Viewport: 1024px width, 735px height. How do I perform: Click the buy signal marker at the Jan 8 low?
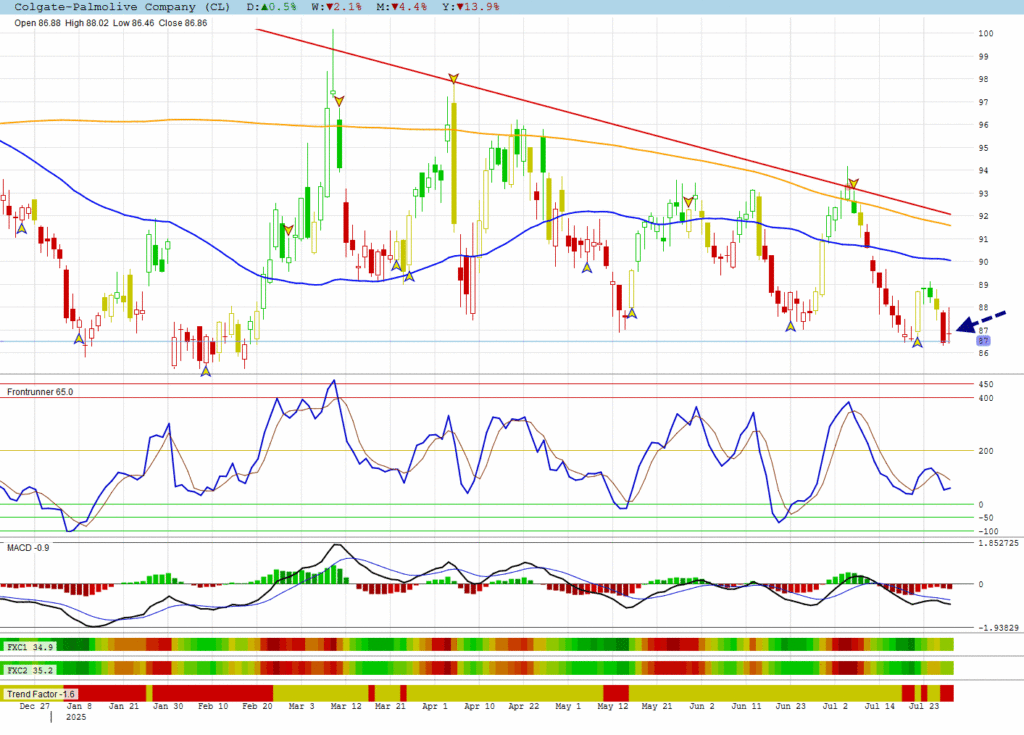(79, 338)
